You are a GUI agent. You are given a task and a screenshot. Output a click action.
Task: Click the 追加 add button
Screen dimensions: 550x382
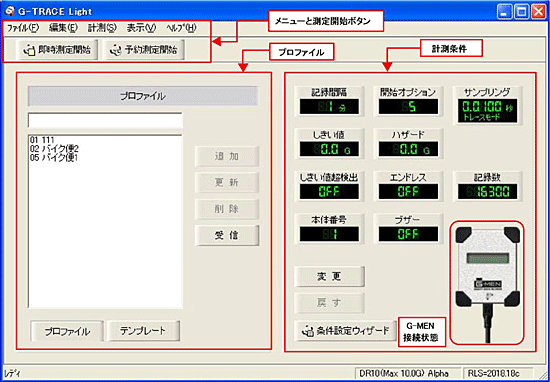(227, 156)
